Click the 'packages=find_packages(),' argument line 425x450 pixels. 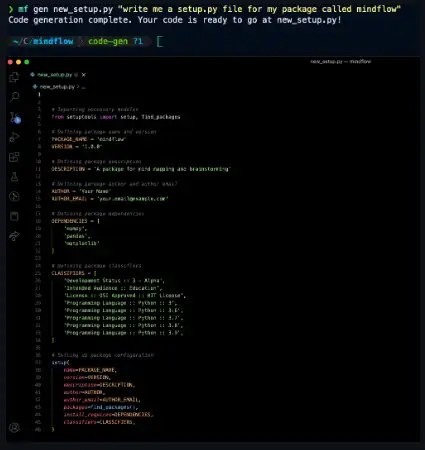coord(101,407)
